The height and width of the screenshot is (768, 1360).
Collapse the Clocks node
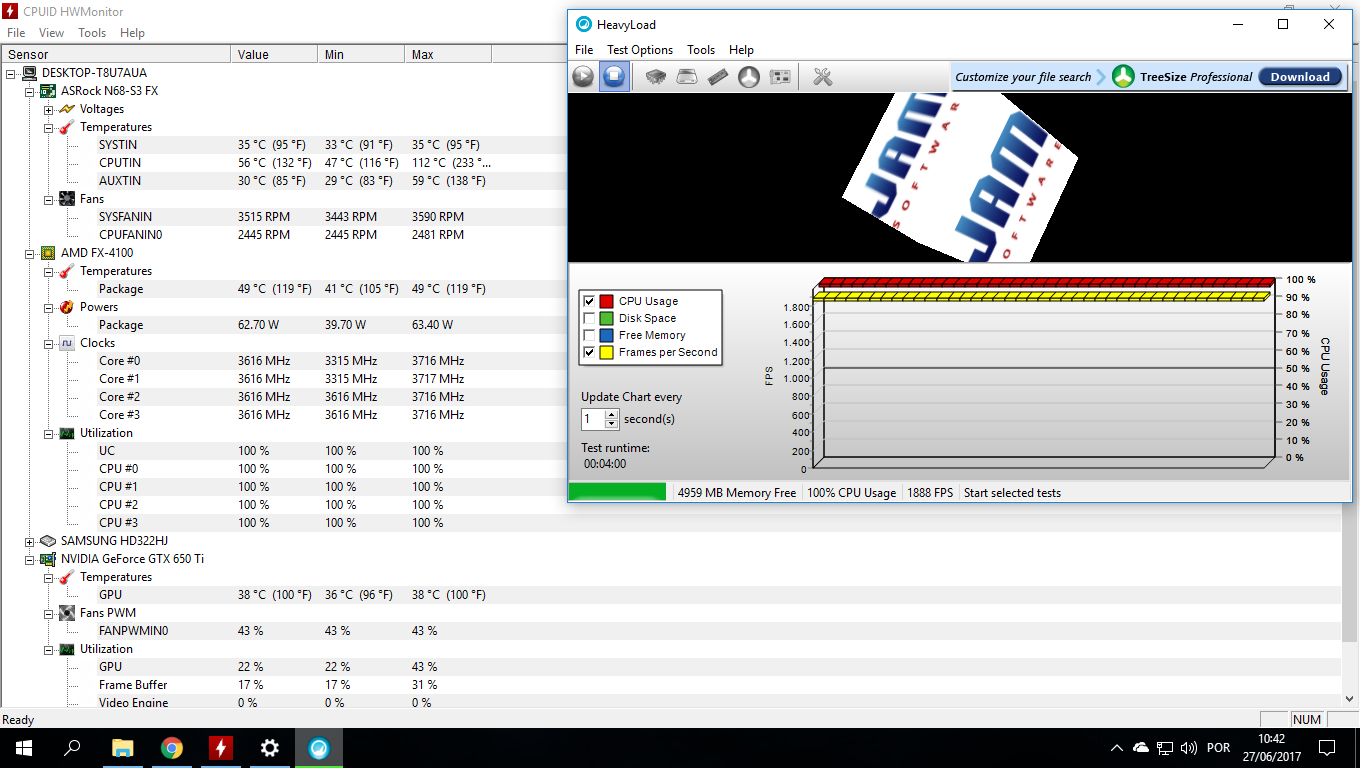tap(48, 343)
